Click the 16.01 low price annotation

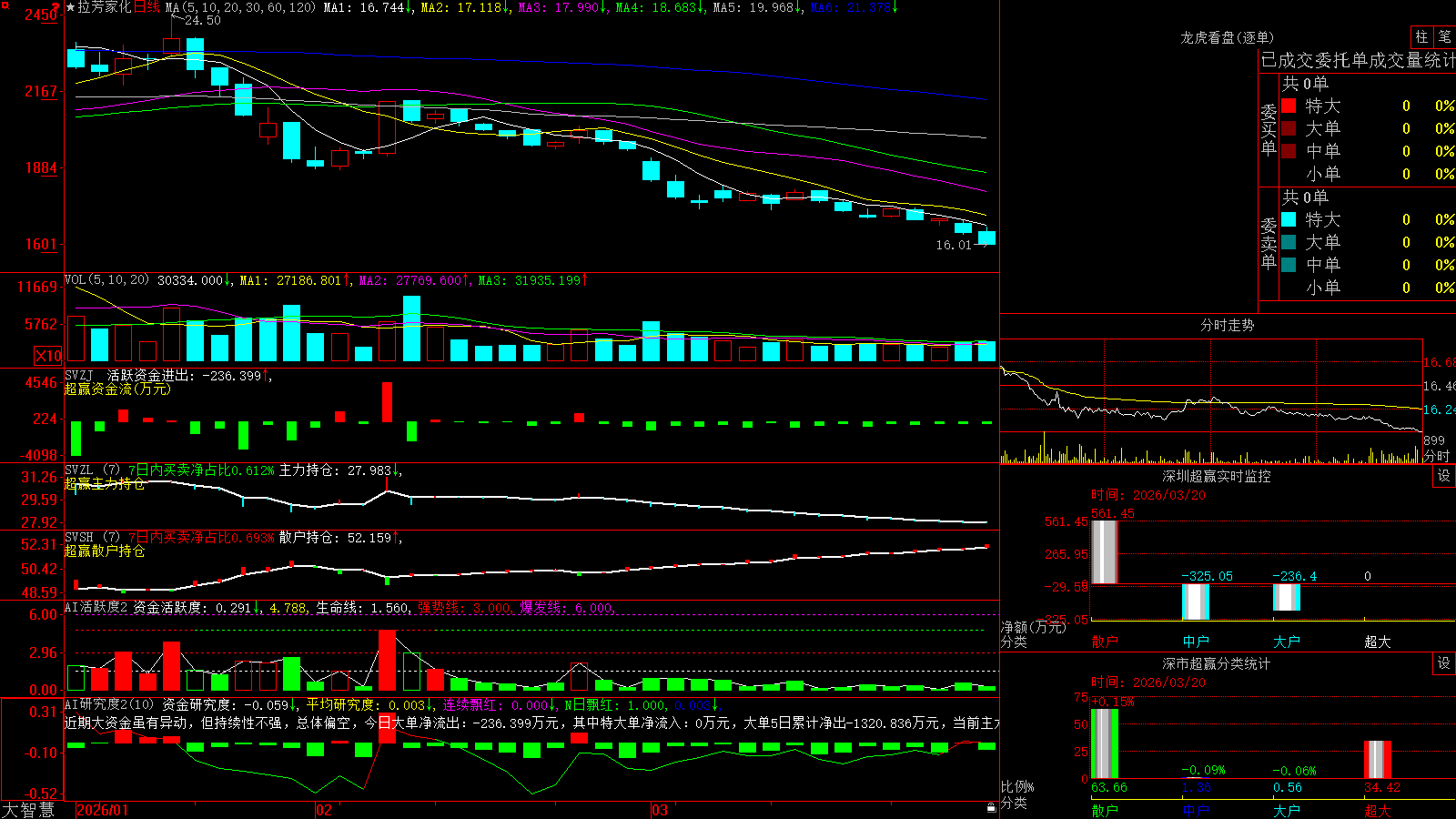coord(954,245)
